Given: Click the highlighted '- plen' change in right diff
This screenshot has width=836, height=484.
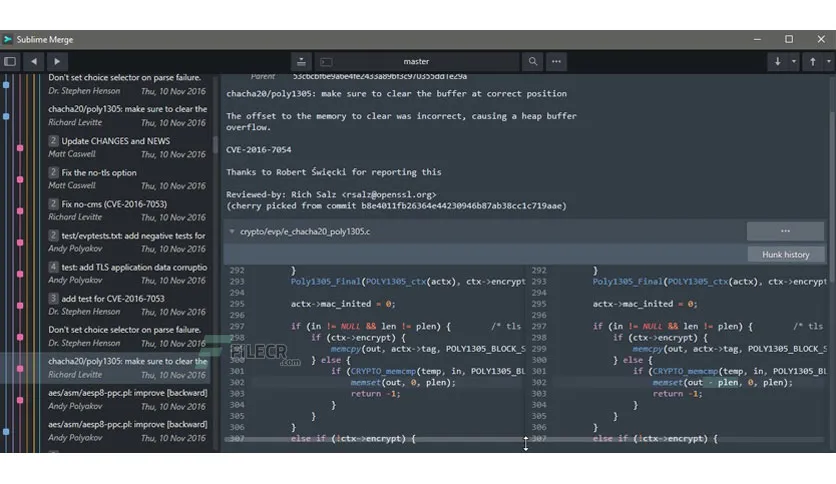Looking at the screenshot, I should click(723, 382).
